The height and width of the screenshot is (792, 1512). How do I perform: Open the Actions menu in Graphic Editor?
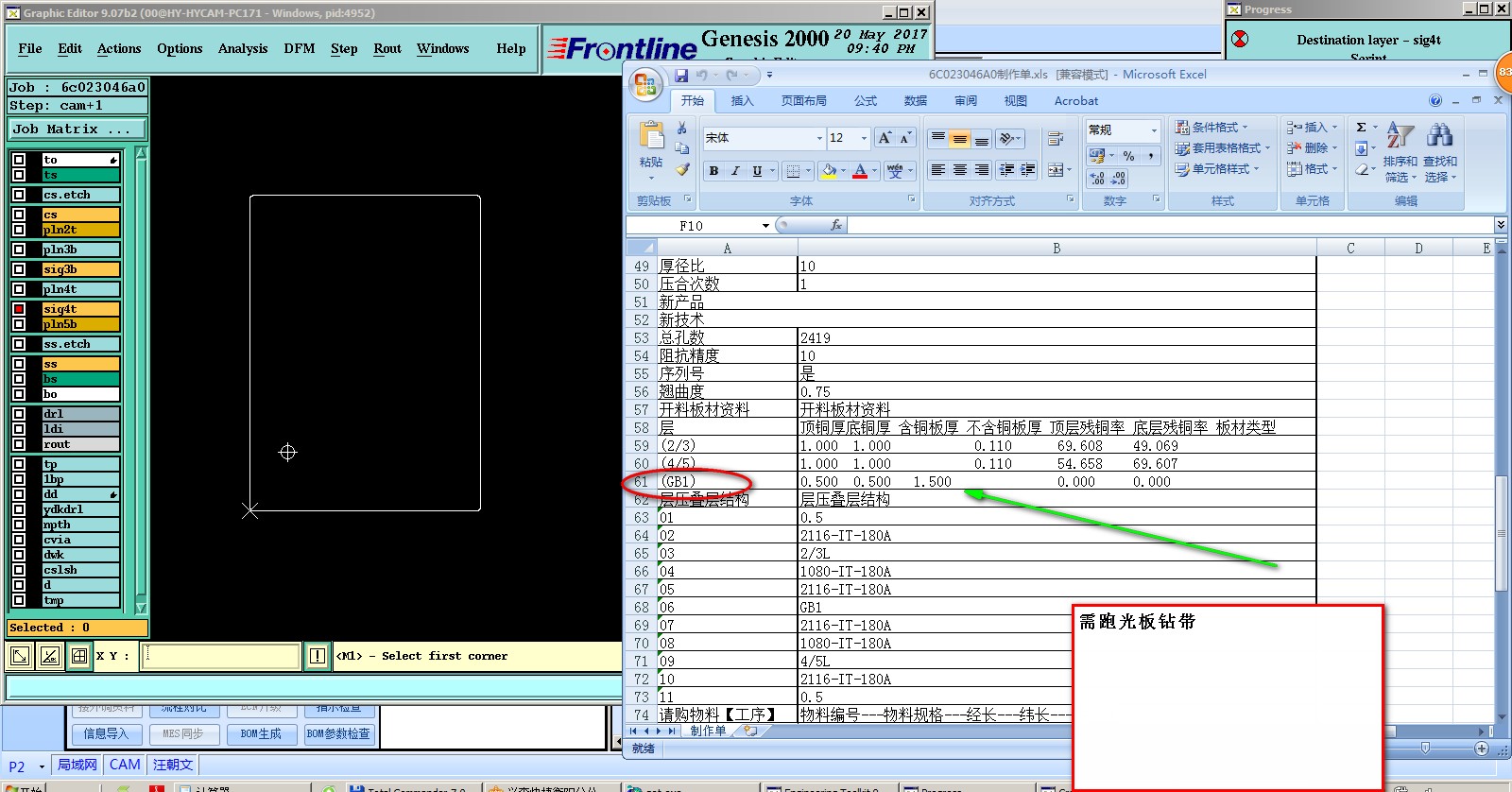click(x=119, y=48)
